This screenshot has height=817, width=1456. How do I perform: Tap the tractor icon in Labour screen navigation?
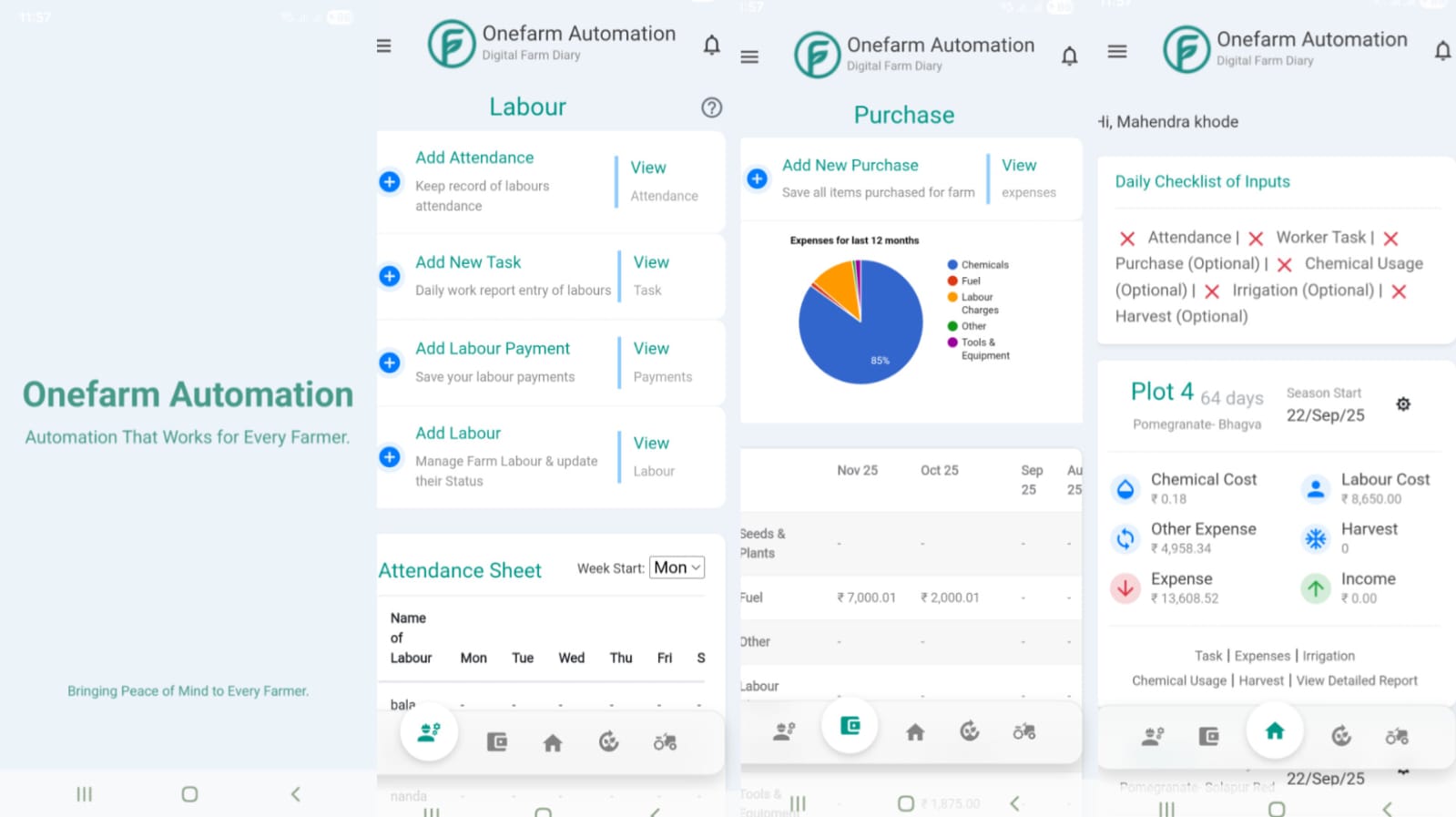click(665, 742)
